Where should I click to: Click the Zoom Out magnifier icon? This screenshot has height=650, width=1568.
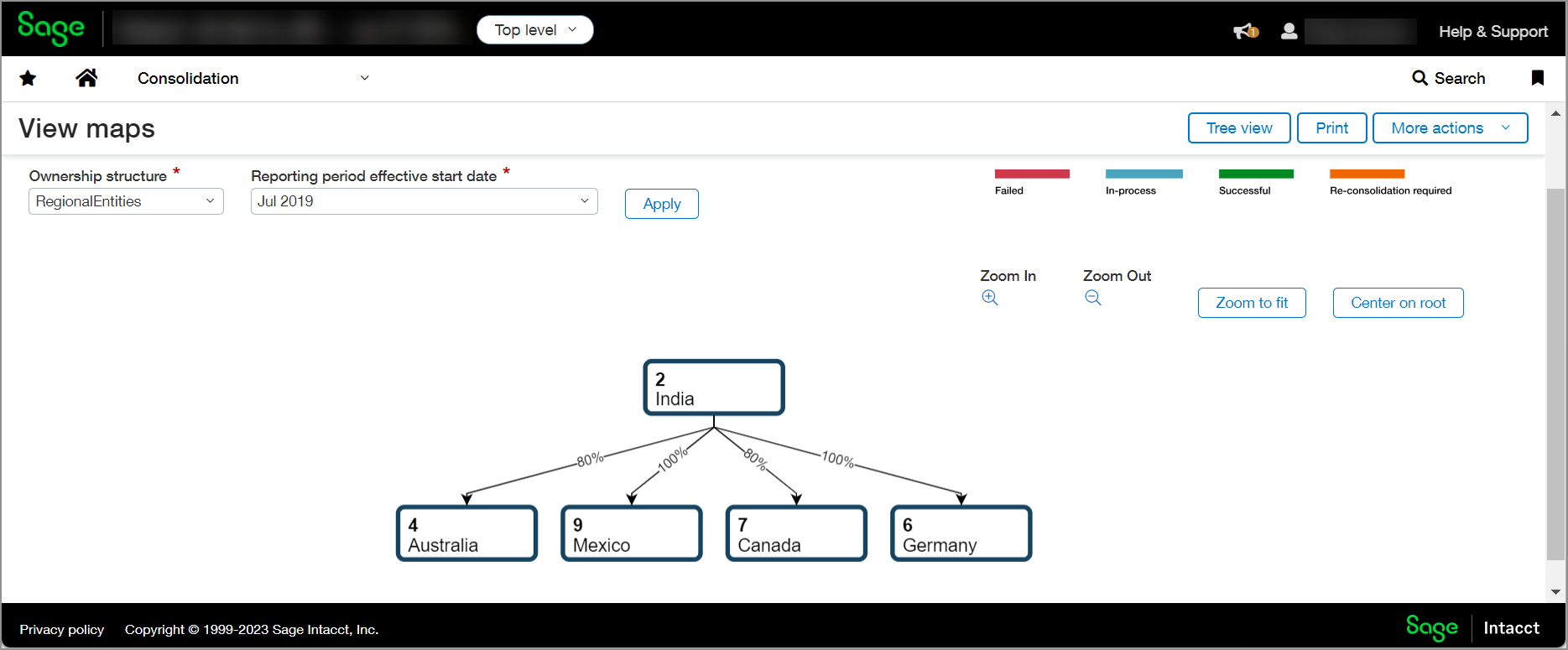(x=1092, y=298)
